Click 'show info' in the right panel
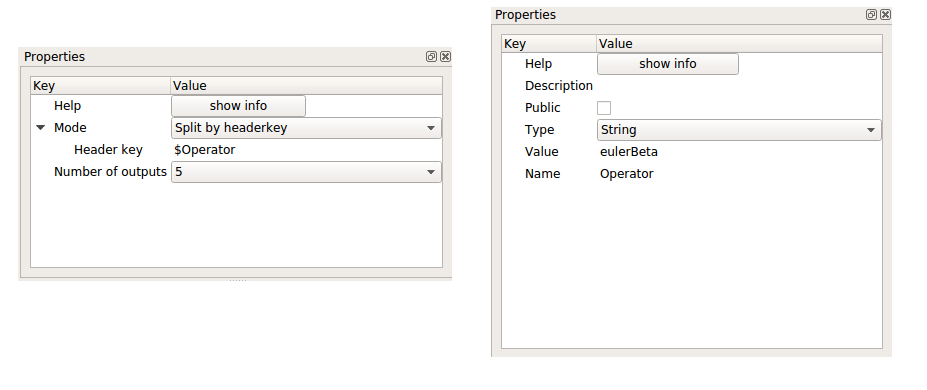Screen dimensions: 927x390 coord(667,64)
